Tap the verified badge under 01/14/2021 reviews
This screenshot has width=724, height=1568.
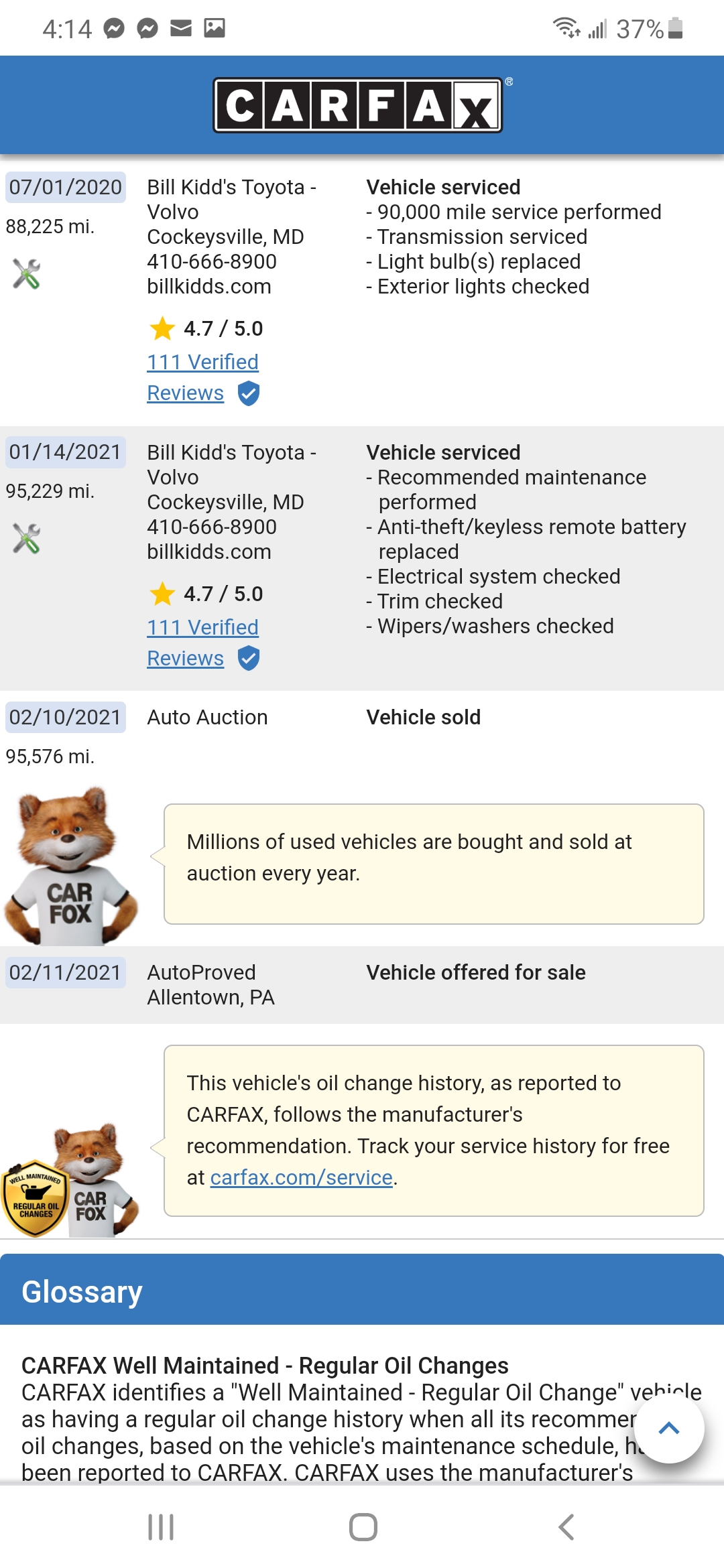click(249, 659)
